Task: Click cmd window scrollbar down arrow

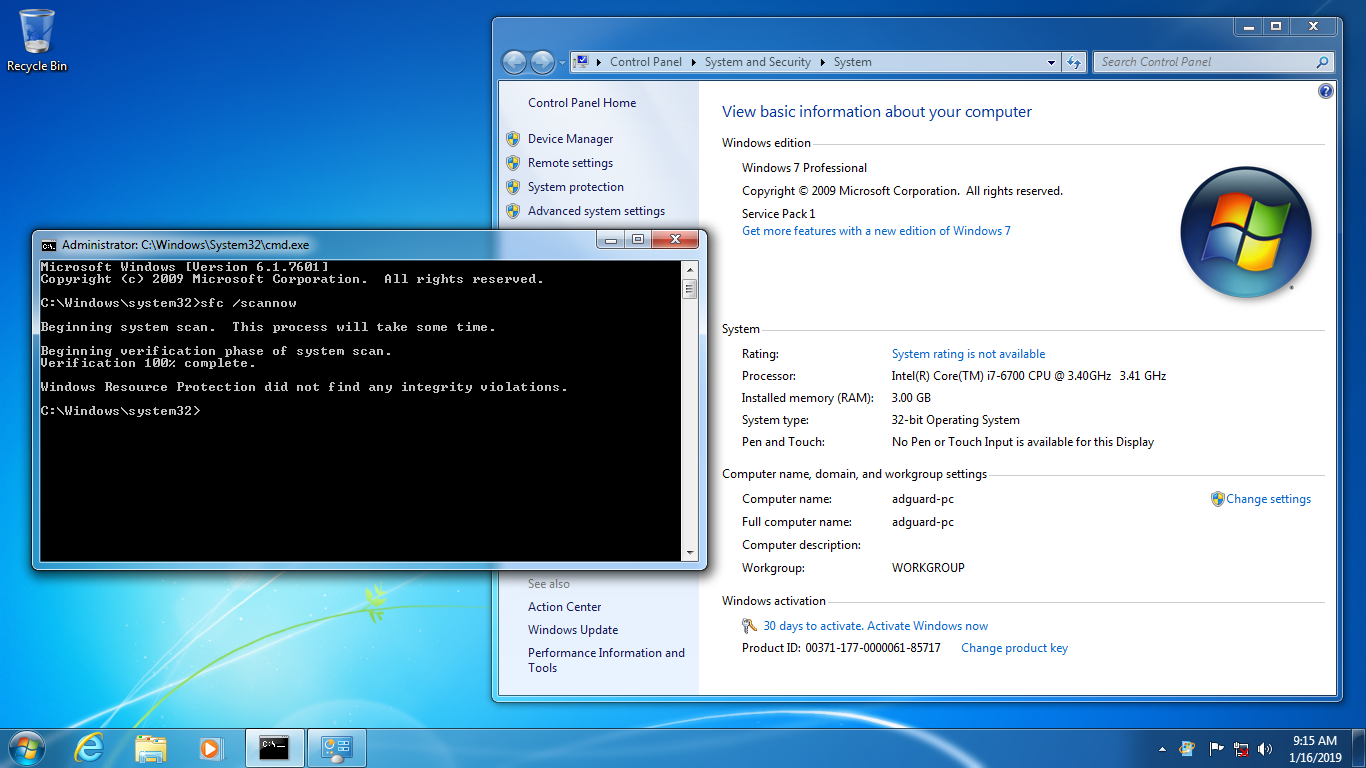Action: [689, 553]
